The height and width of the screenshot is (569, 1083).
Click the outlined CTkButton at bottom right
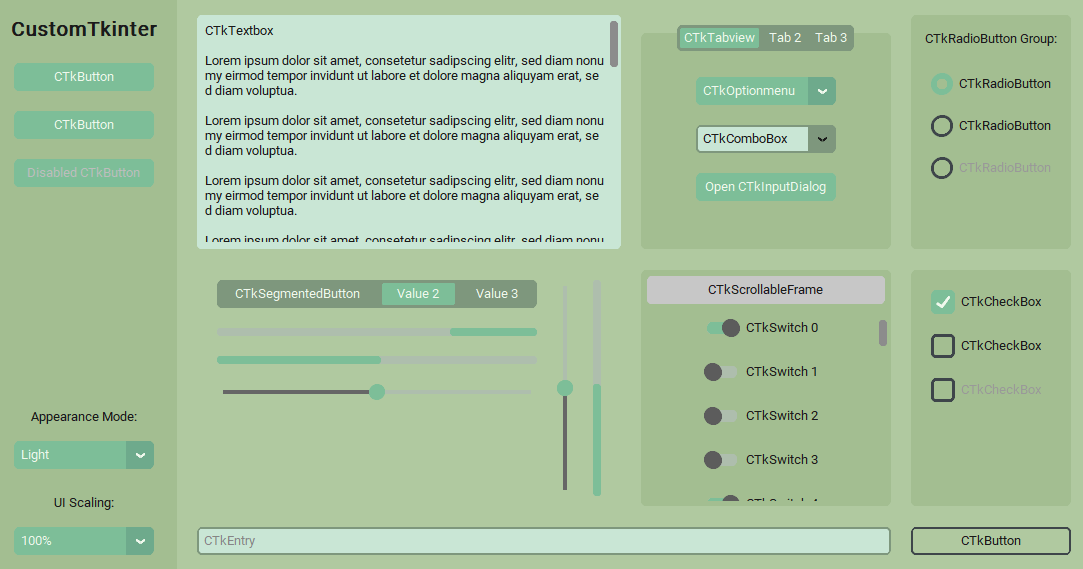[990, 541]
